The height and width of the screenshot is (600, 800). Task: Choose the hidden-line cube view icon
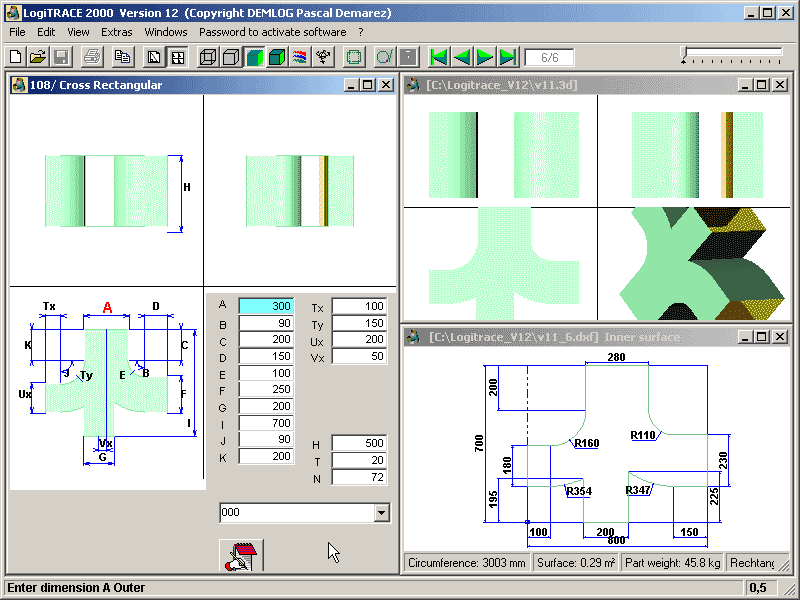click(231, 57)
